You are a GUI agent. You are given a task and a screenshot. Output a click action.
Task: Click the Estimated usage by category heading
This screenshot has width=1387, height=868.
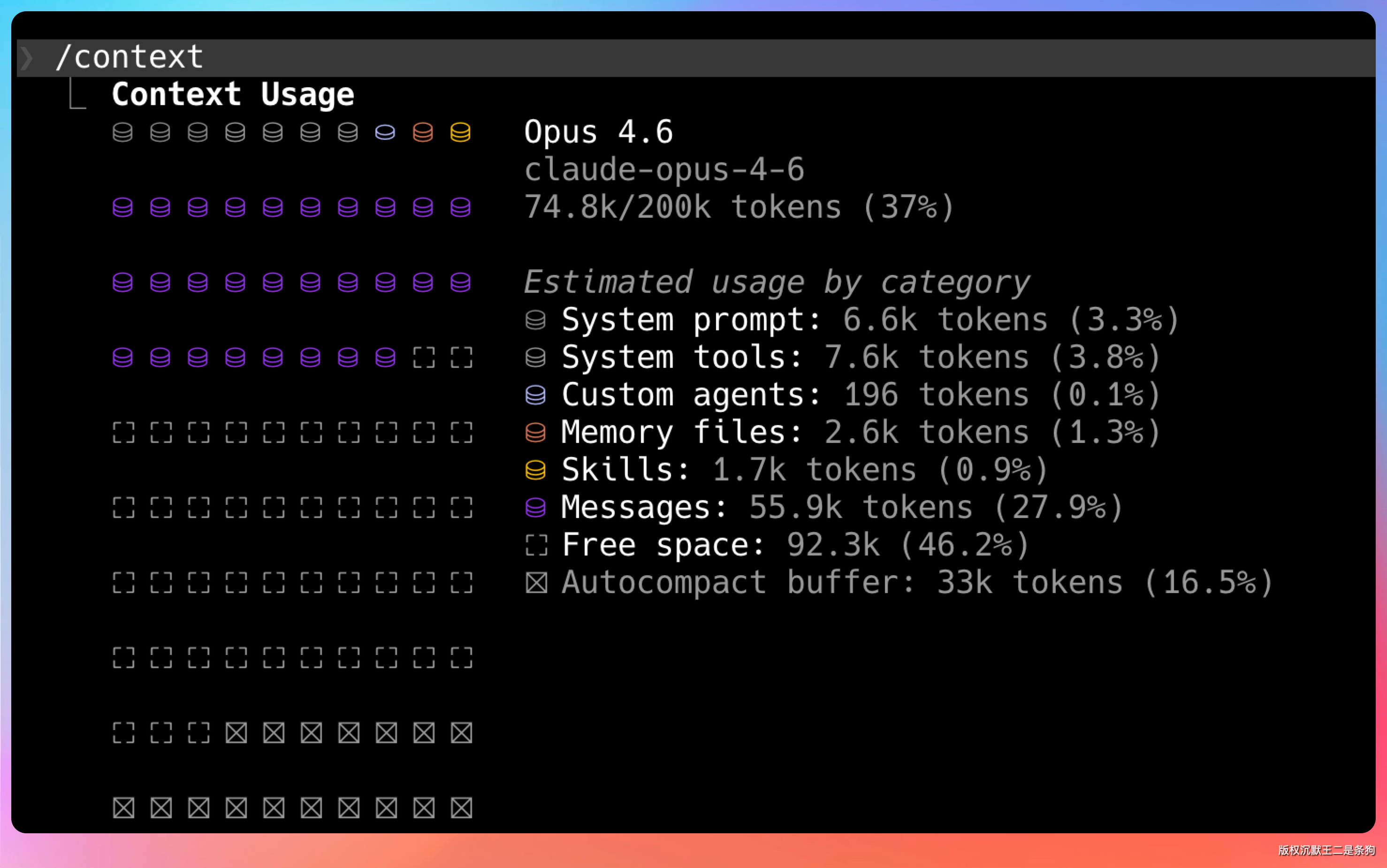[777, 282]
